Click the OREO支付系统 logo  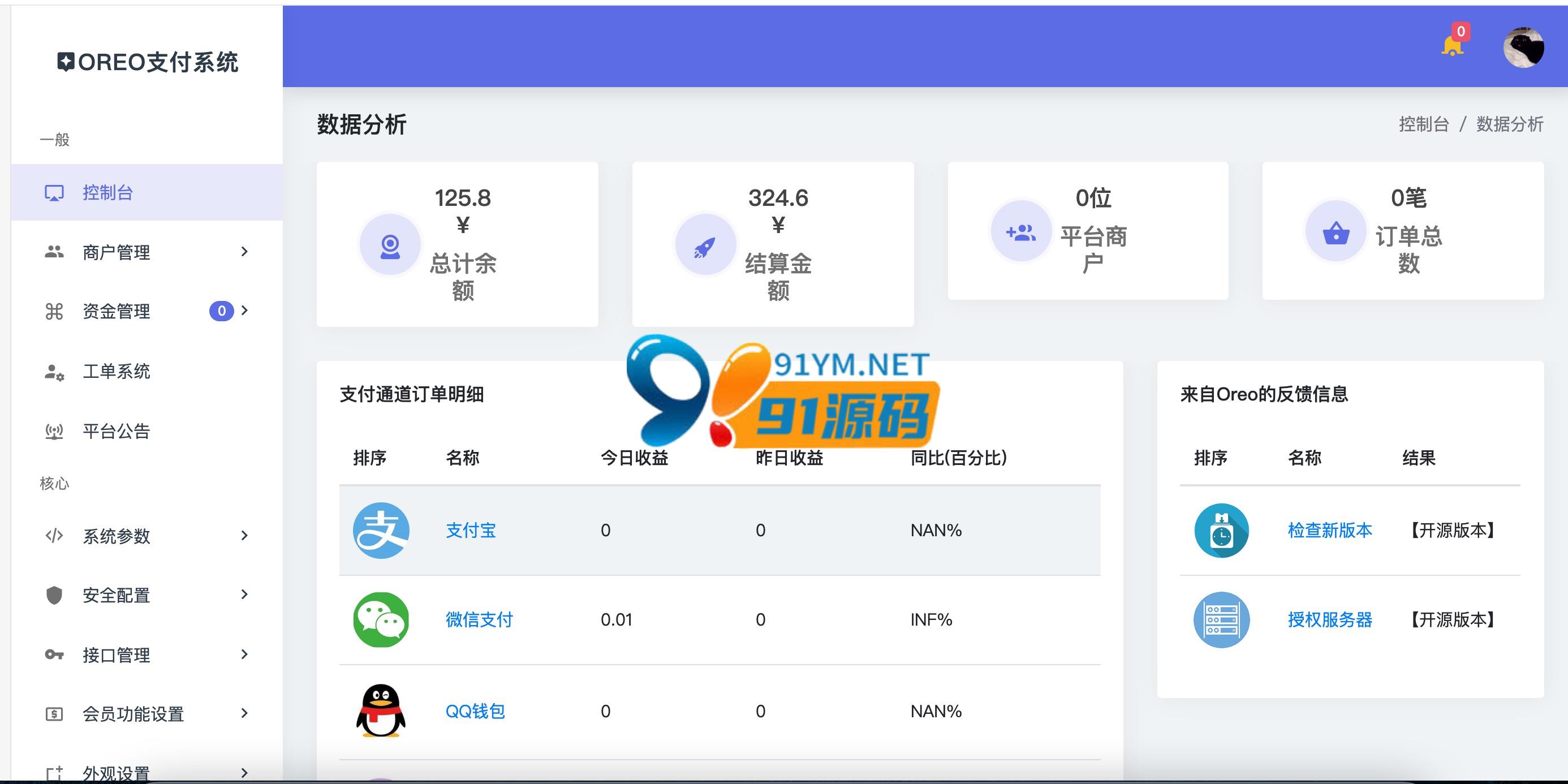(x=148, y=62)
